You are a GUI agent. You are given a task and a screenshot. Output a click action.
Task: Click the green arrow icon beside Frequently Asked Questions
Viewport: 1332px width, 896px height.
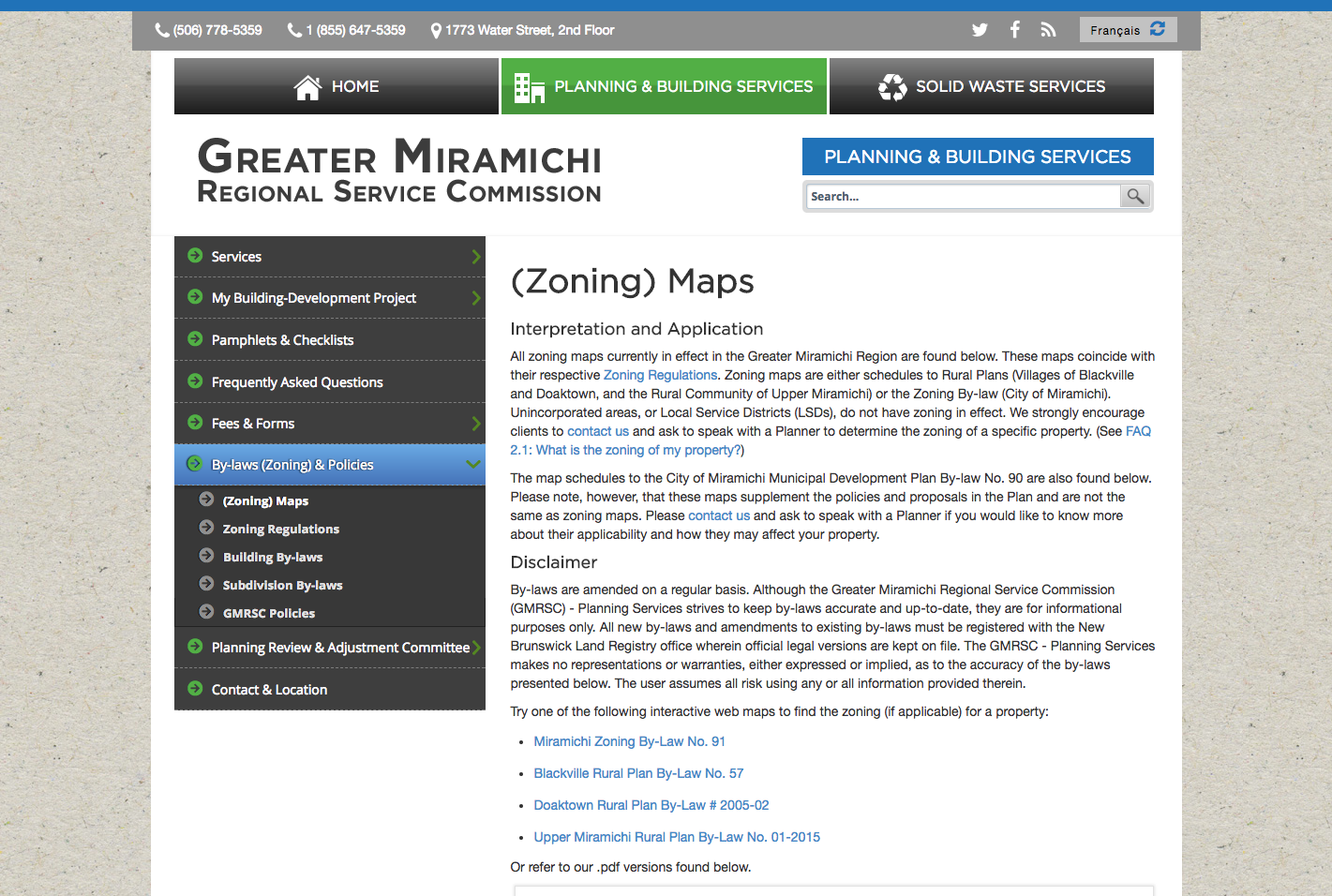click(x=195, y=381)
